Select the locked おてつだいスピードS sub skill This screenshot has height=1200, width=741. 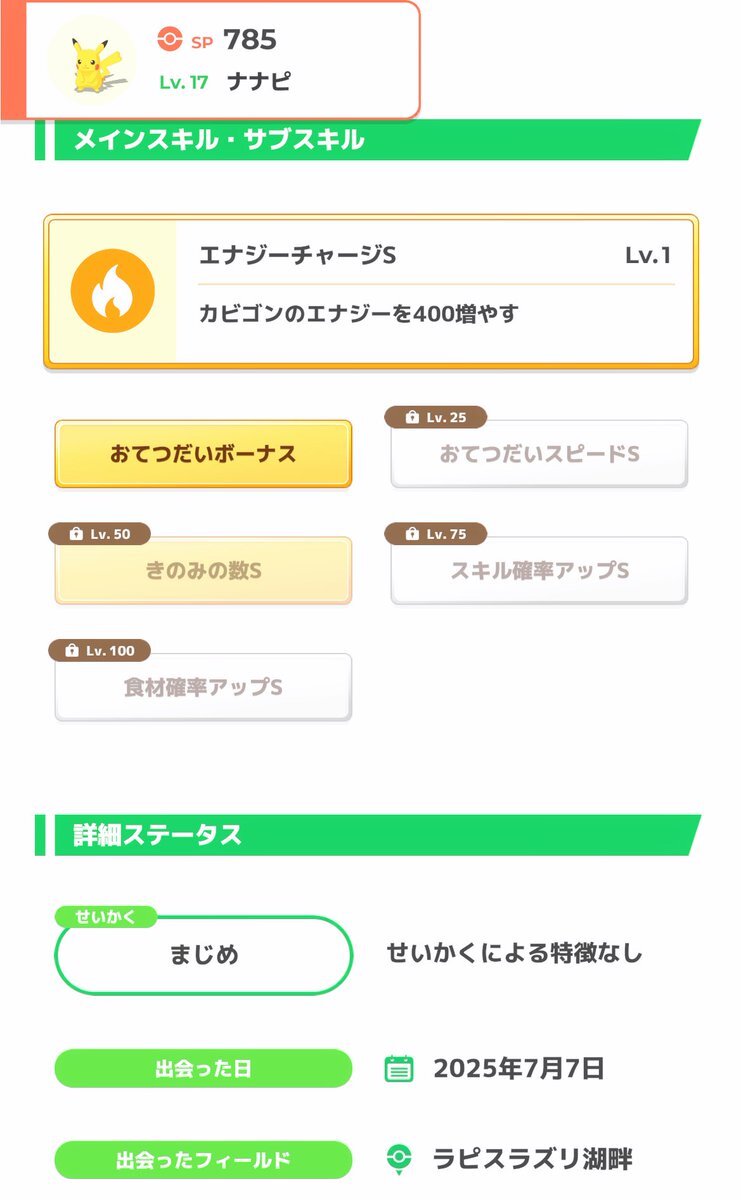coord(539,454)
